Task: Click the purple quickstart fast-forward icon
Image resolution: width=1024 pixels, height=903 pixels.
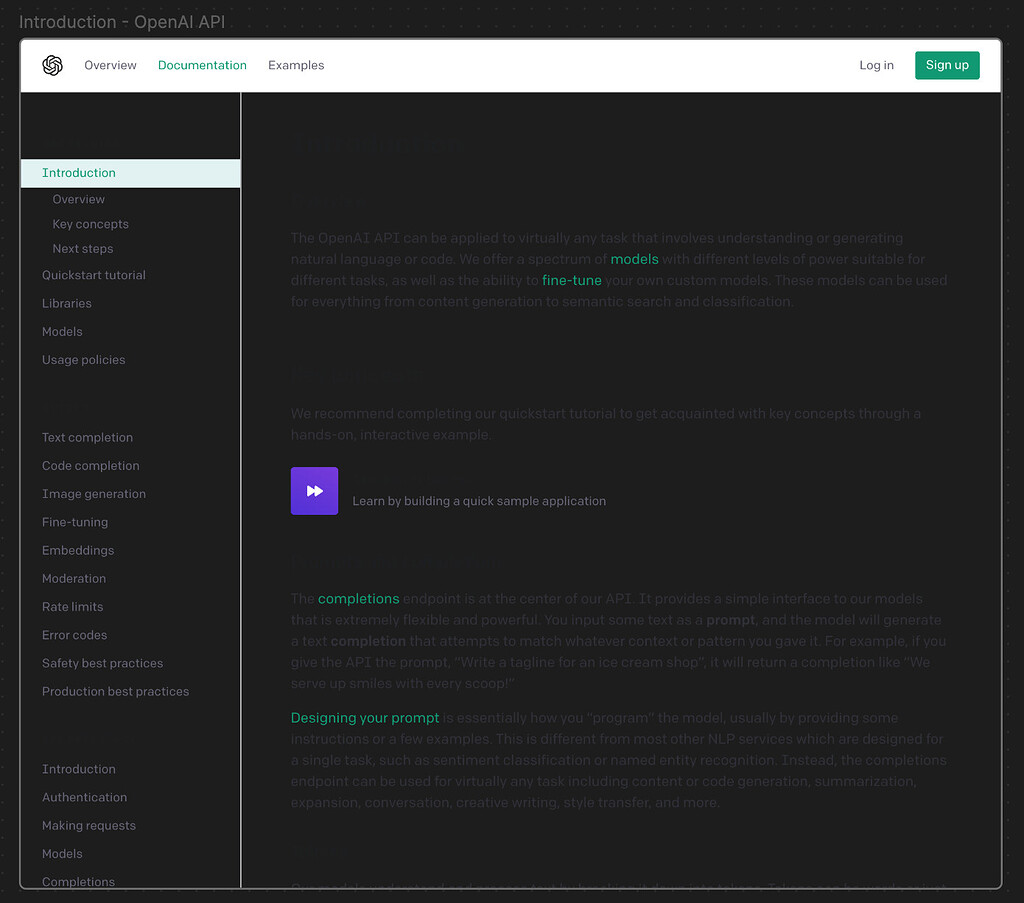Action: pyautogui.click(x=314, y=491)
